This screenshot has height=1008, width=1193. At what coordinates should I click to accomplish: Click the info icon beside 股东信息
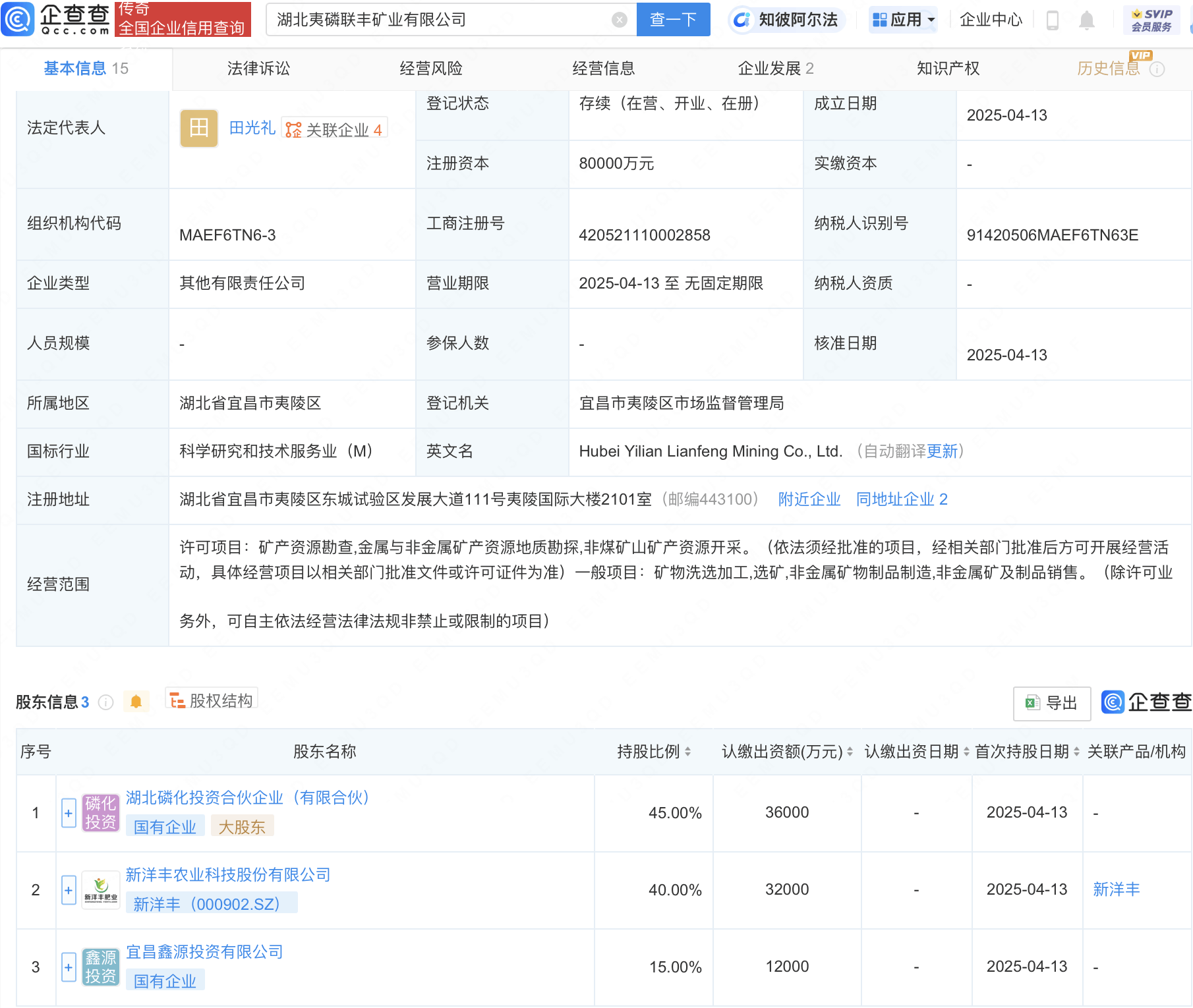[x=105, y=702]
